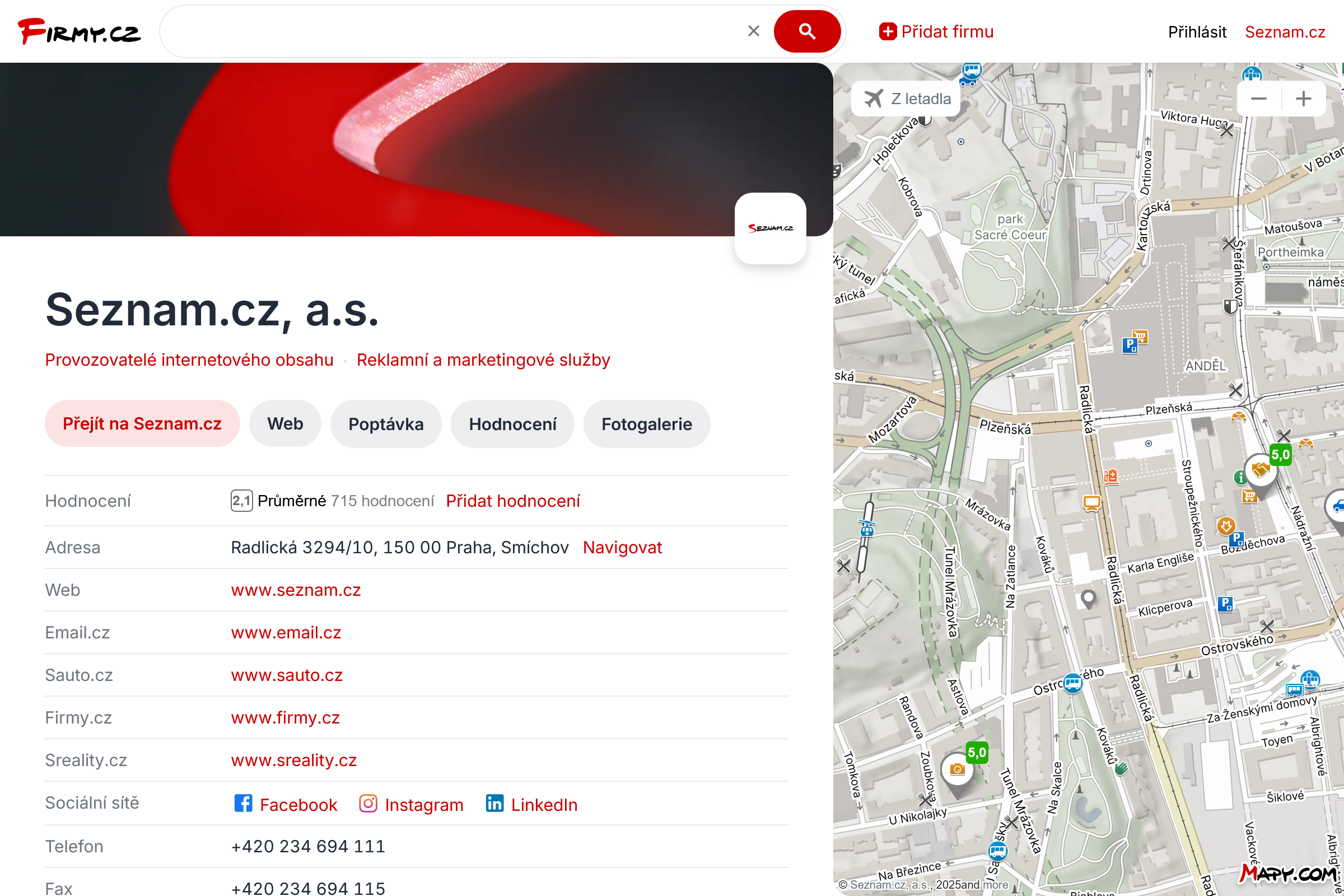The width and height of the screenshot is (1344, 896).
Task: Open www.seznam.cz link
Action: [x=296, y=590]
